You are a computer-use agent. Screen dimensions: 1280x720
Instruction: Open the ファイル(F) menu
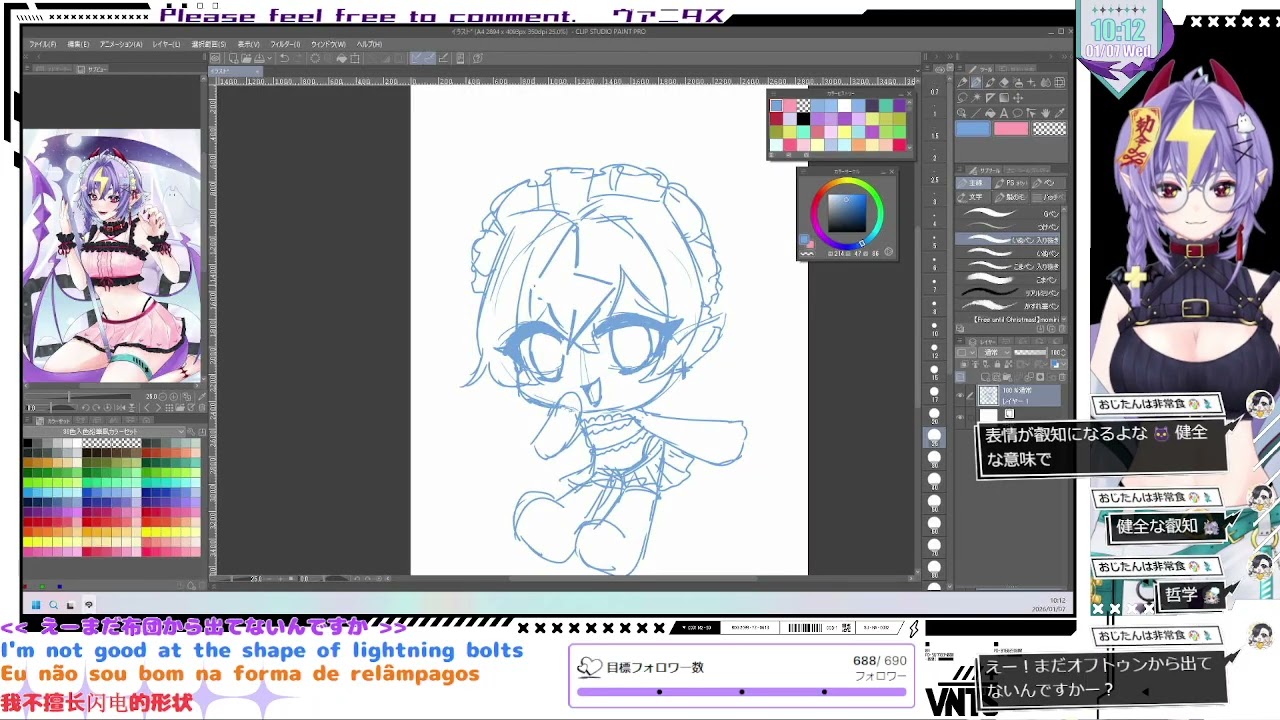[42, 45]
